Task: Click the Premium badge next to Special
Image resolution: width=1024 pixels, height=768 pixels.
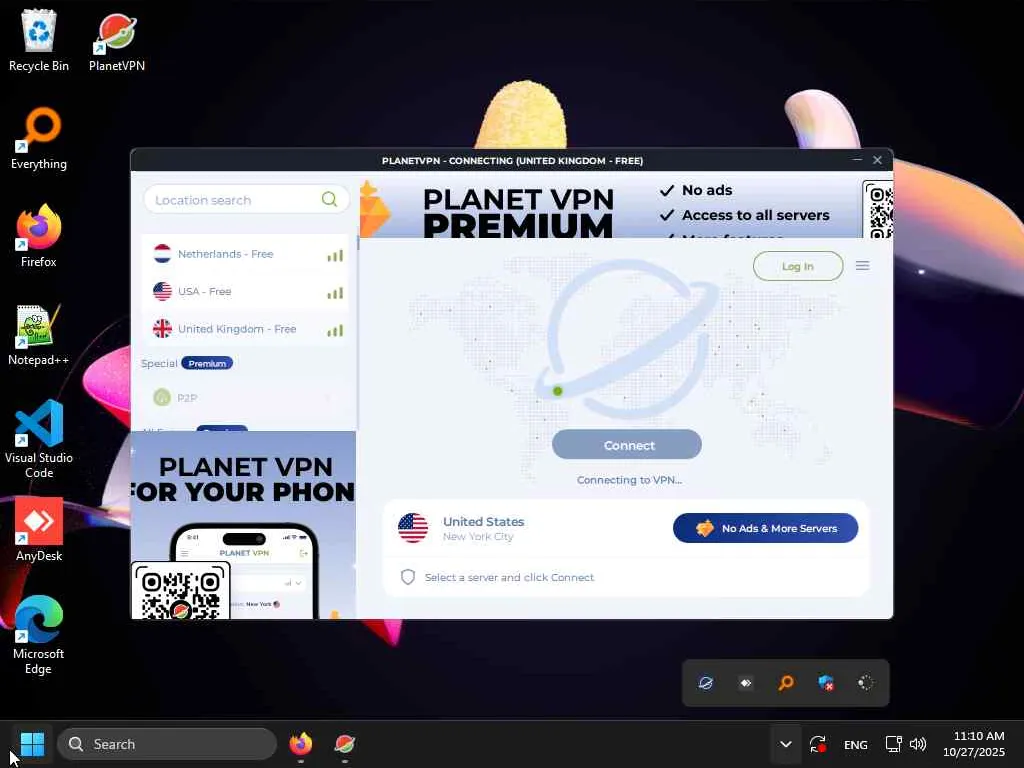Action: tap(207, 363)
